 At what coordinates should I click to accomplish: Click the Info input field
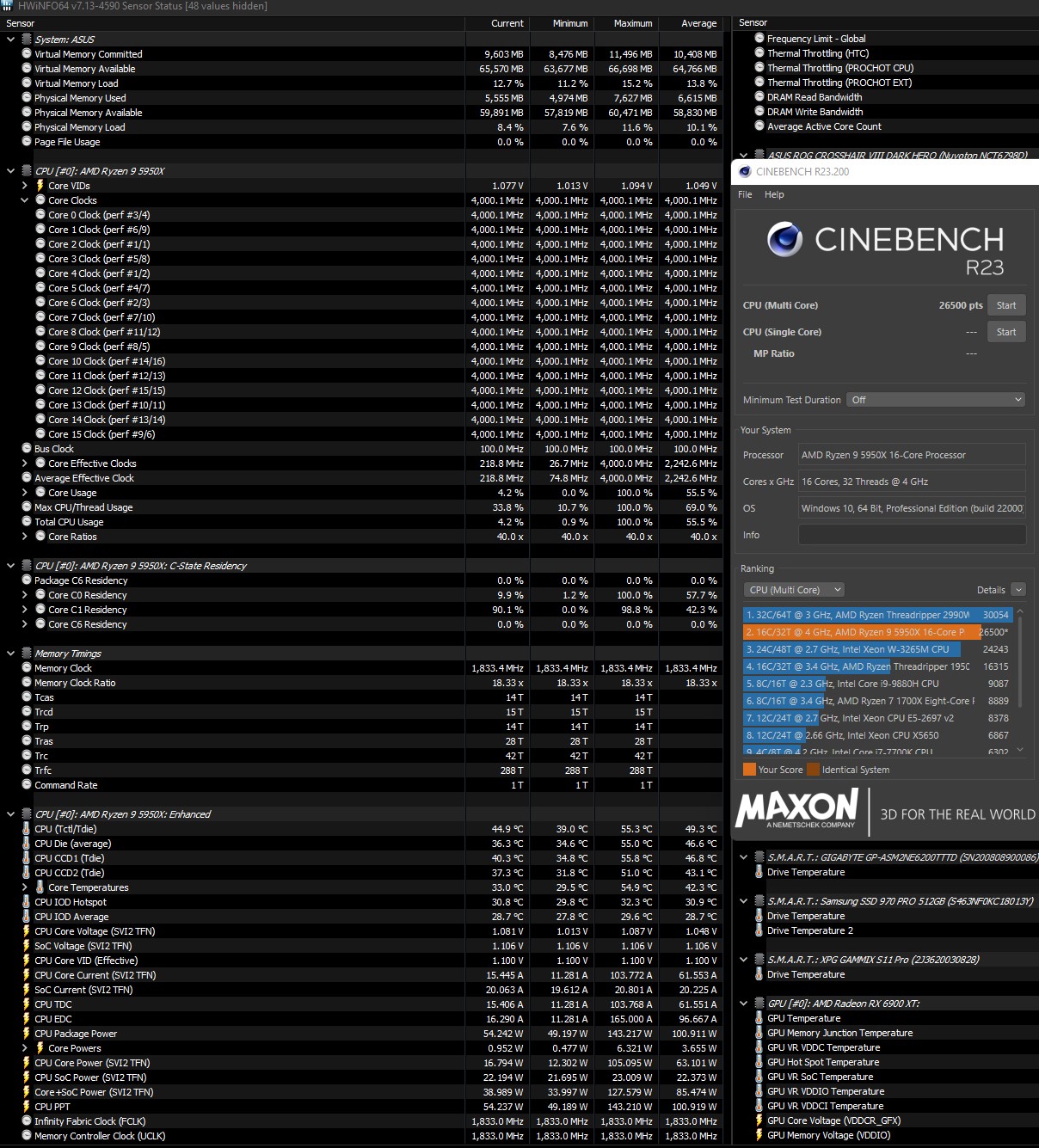pyautogui.click(x=912, y=535)
